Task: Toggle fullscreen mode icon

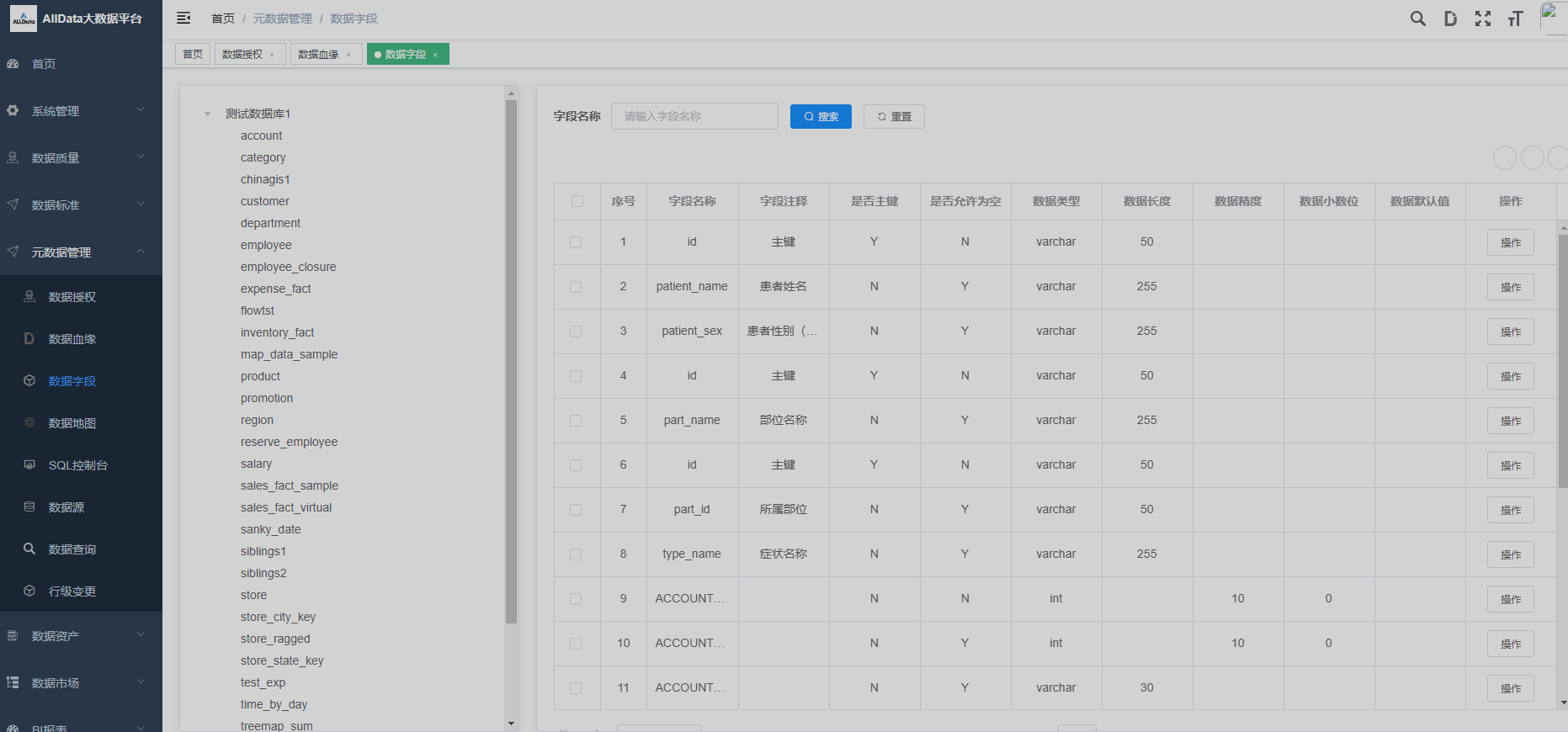Action: pos(1482,19)
